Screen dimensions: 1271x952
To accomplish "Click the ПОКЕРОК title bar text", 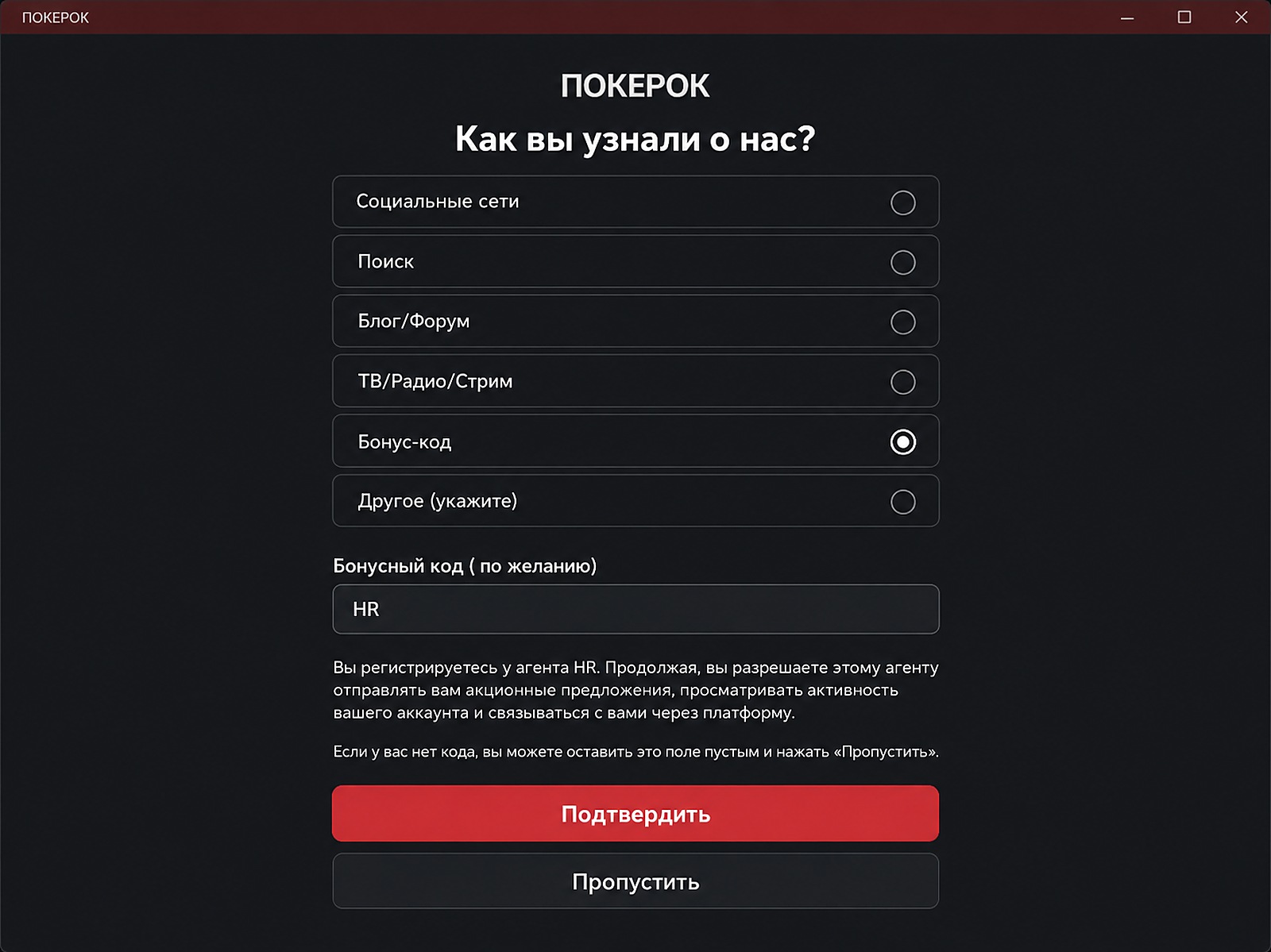I will 56,17.
